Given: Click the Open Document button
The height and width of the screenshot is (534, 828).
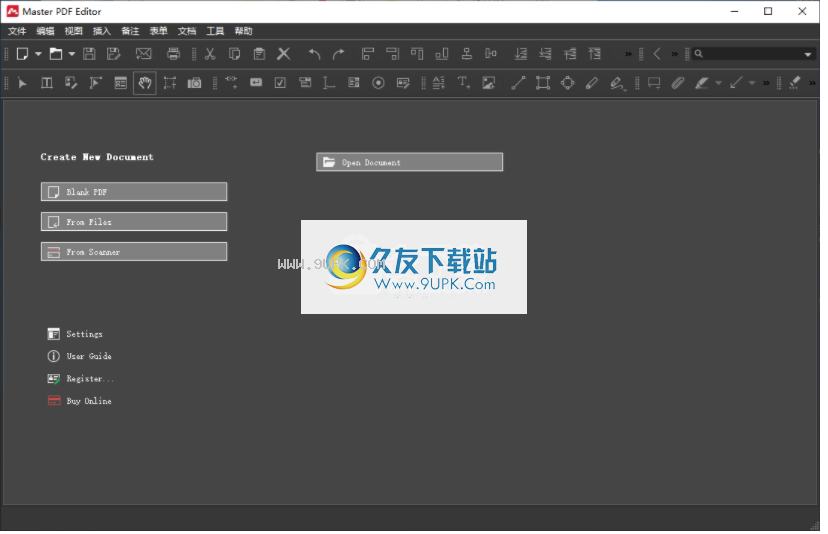Looking at the screenshot, I should (410, 162).
